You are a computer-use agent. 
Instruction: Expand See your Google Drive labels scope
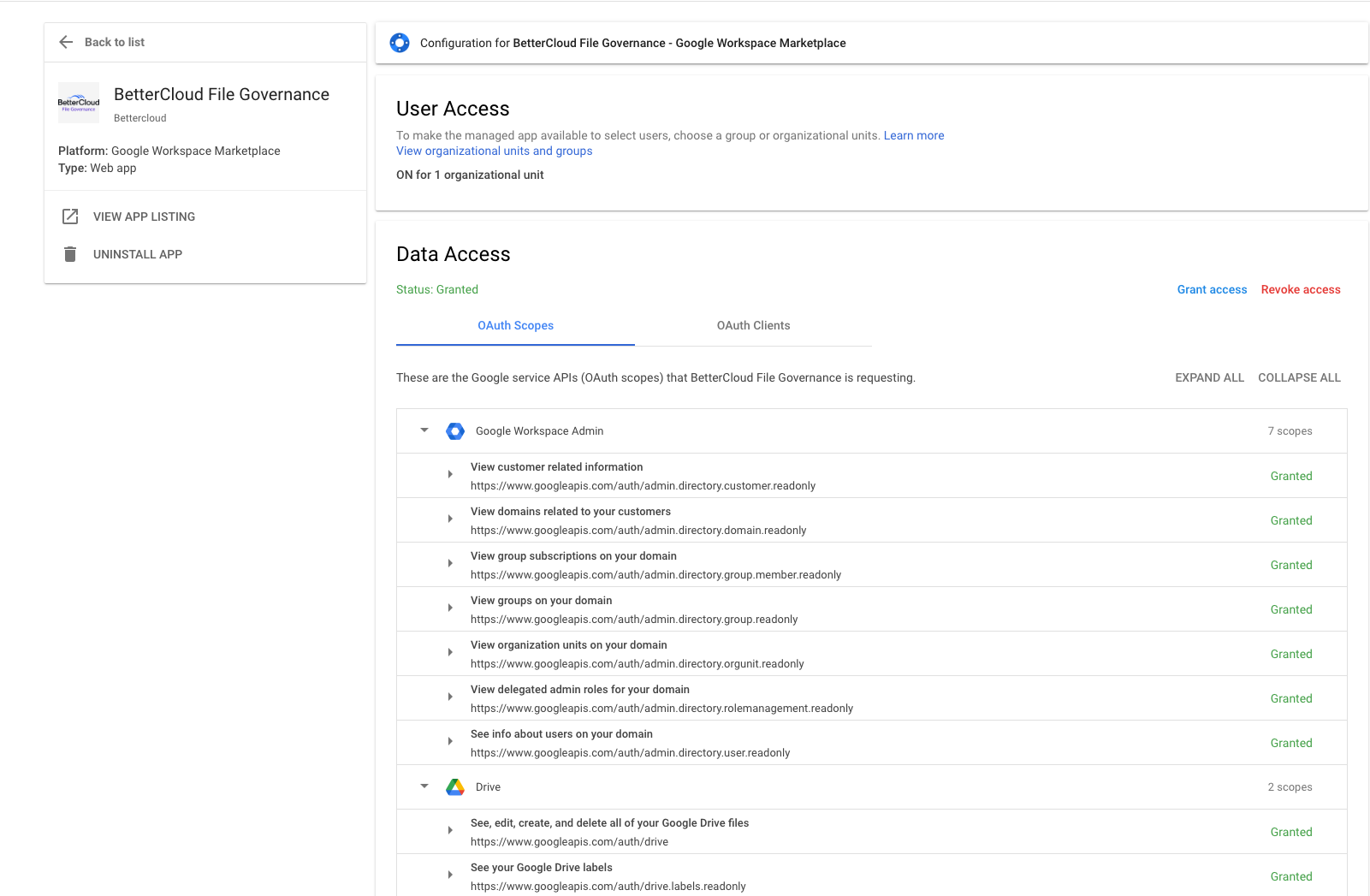coord(450,875)
